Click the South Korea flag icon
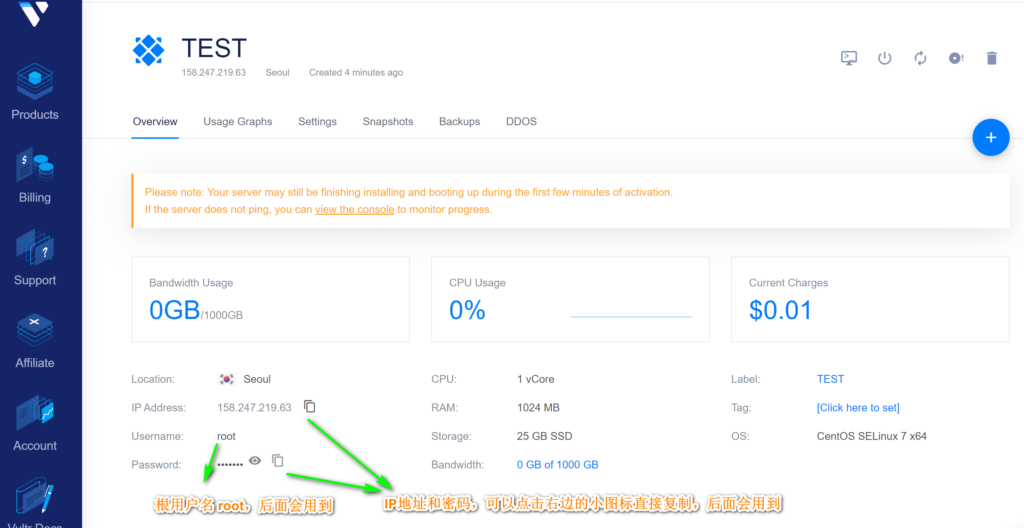Viewport: 1024px width, 528px height. (x=227, y=379)
